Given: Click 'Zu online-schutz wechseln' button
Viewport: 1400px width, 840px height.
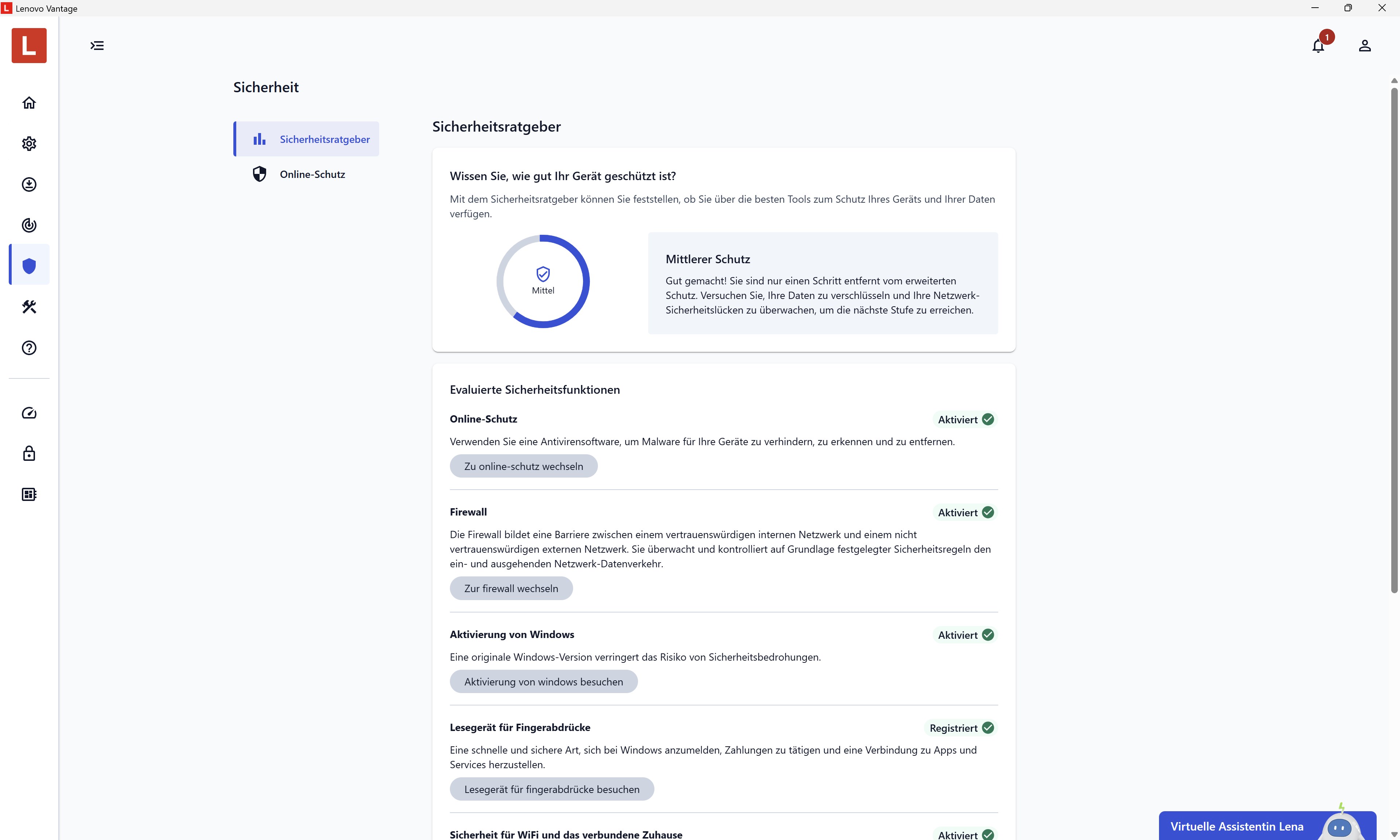Looking at the screenshot, I should point(524,466).
